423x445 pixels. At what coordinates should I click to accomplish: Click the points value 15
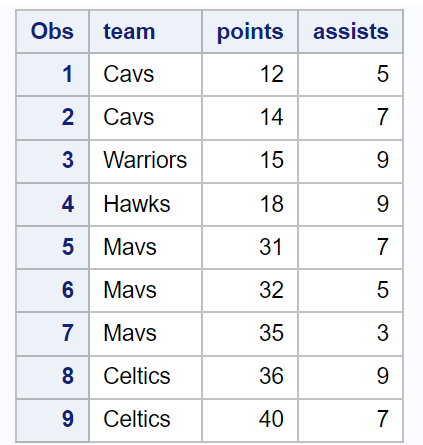[250, 161]
